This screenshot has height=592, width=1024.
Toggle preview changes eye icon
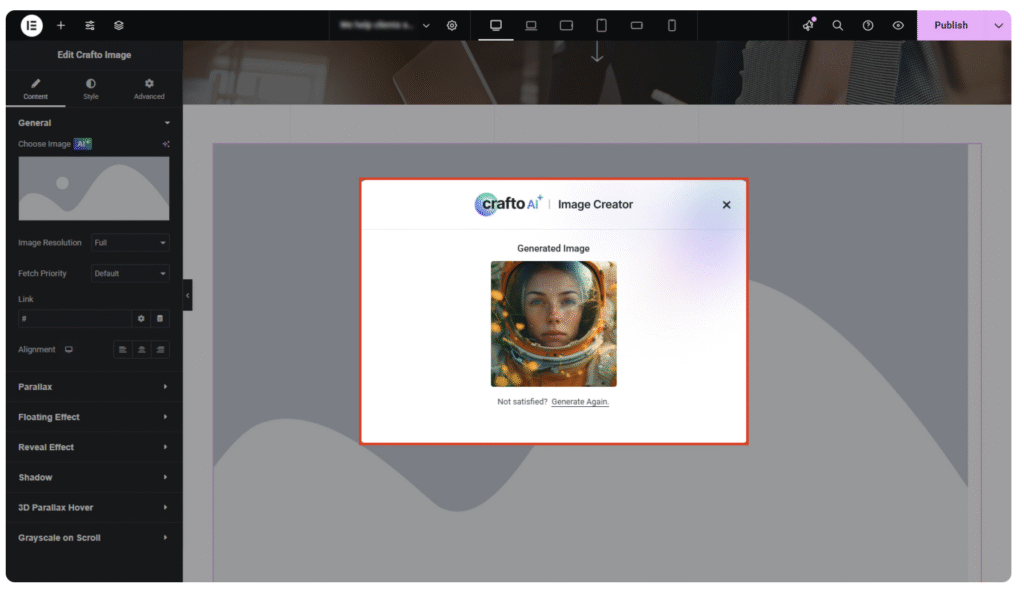coord(898,25)
